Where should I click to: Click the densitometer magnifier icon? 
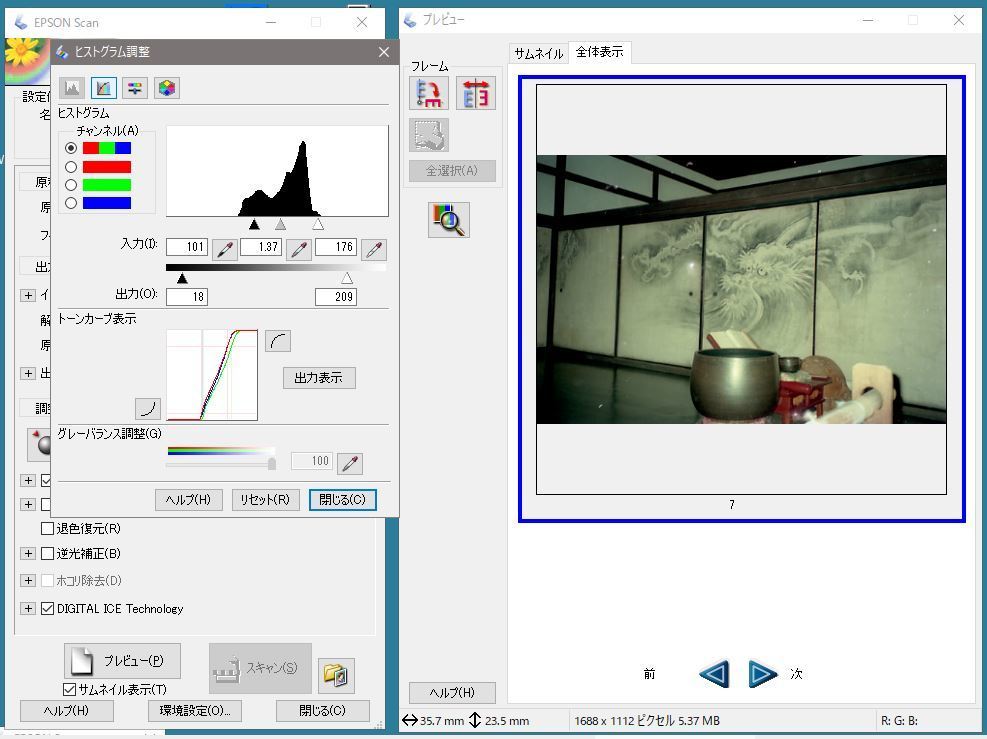coord(449,220)
